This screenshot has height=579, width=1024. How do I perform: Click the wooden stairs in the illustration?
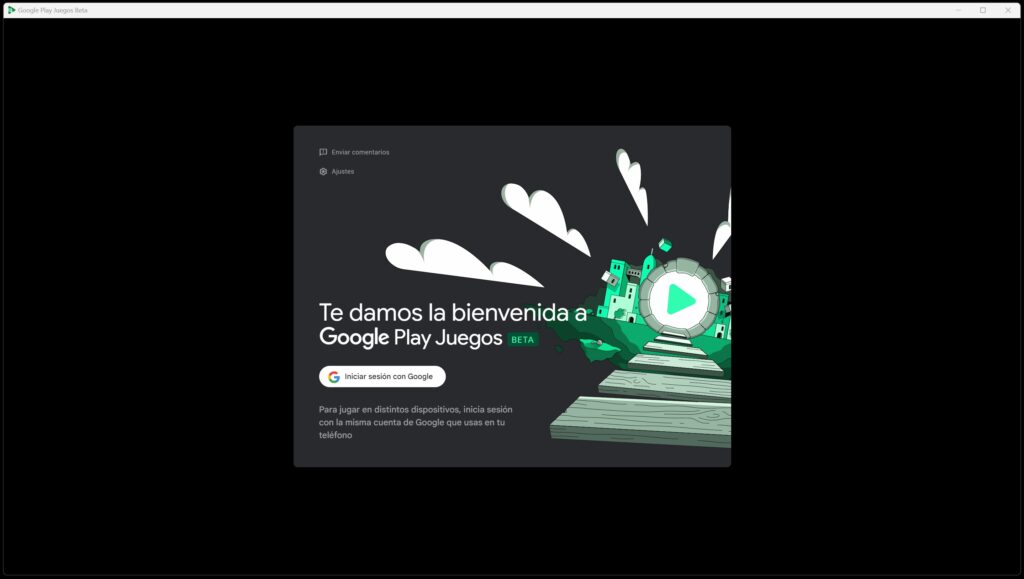tap(650, 410)
